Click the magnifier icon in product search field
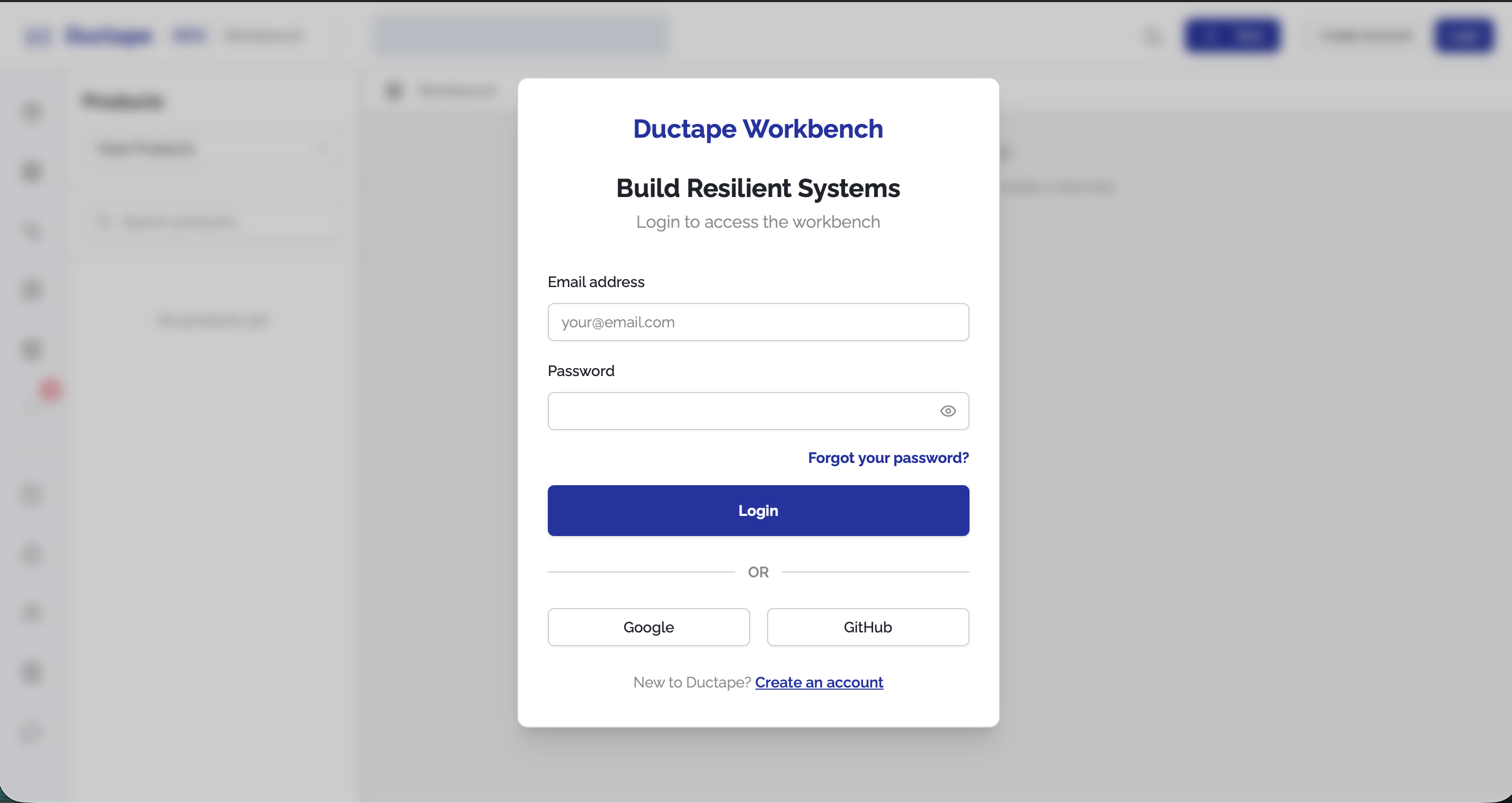Image resolution: width=1512 pixels, height=803 pixels. (104, 221)
